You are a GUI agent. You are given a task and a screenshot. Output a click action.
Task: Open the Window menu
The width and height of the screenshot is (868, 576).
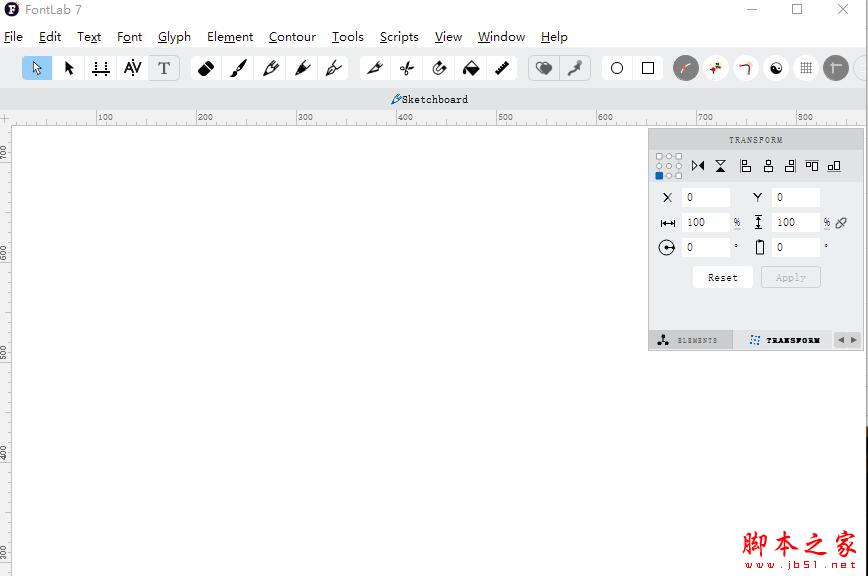[x=502, y=37]
